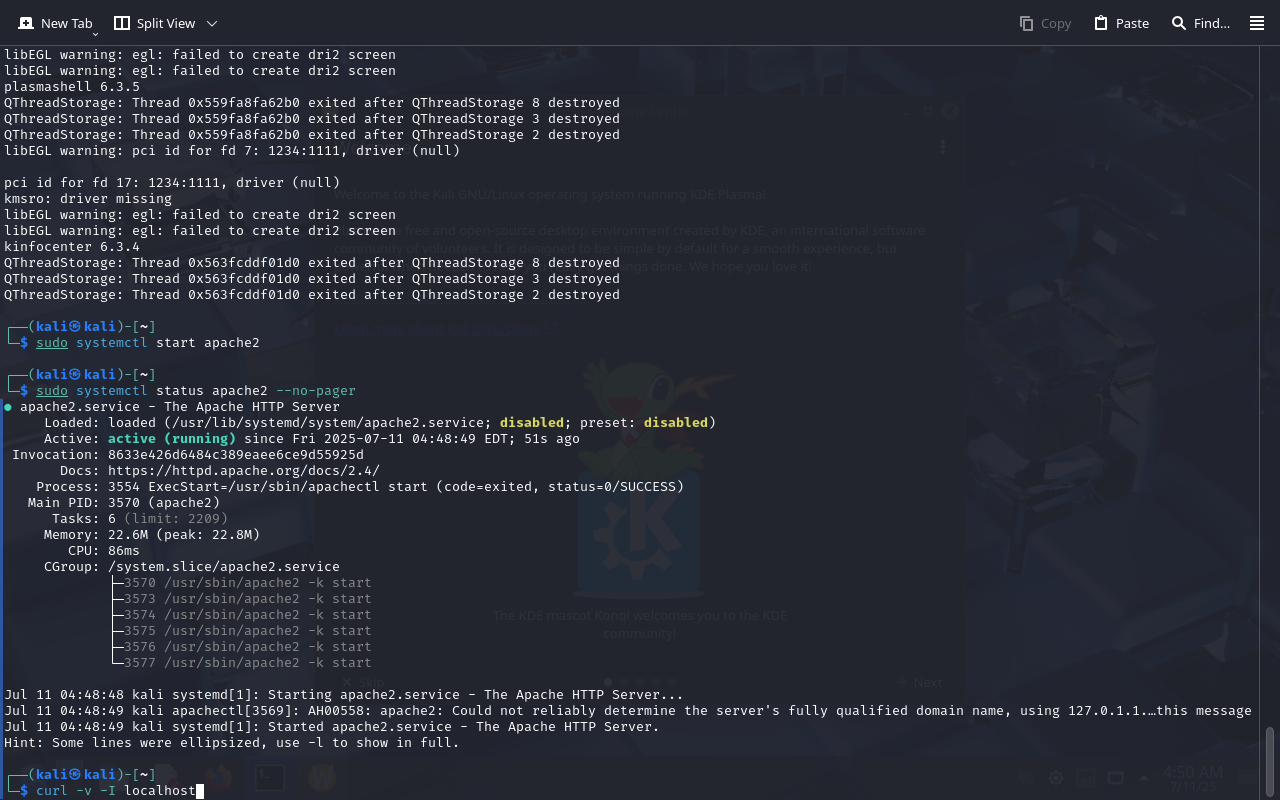Click the 'CPU: 86ms' line
This screenshot has height=800, width=1280.
[104, 551]
